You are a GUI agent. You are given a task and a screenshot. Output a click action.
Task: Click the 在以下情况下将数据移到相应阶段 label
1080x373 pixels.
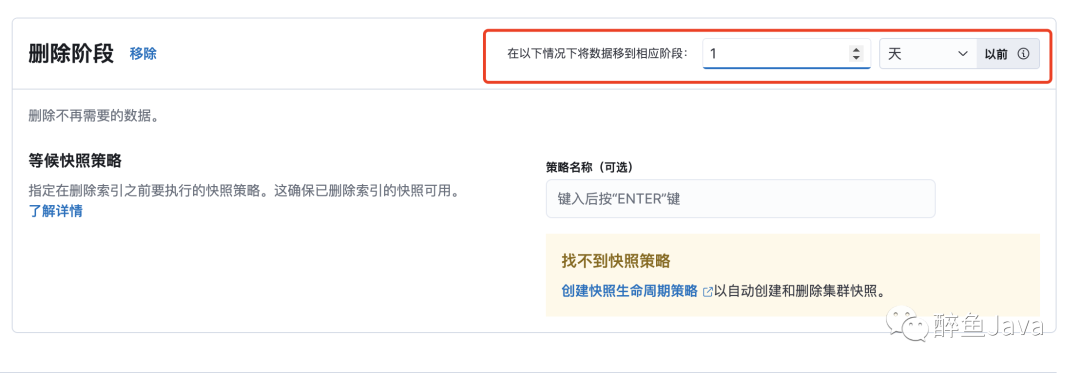tap(597, 54)
